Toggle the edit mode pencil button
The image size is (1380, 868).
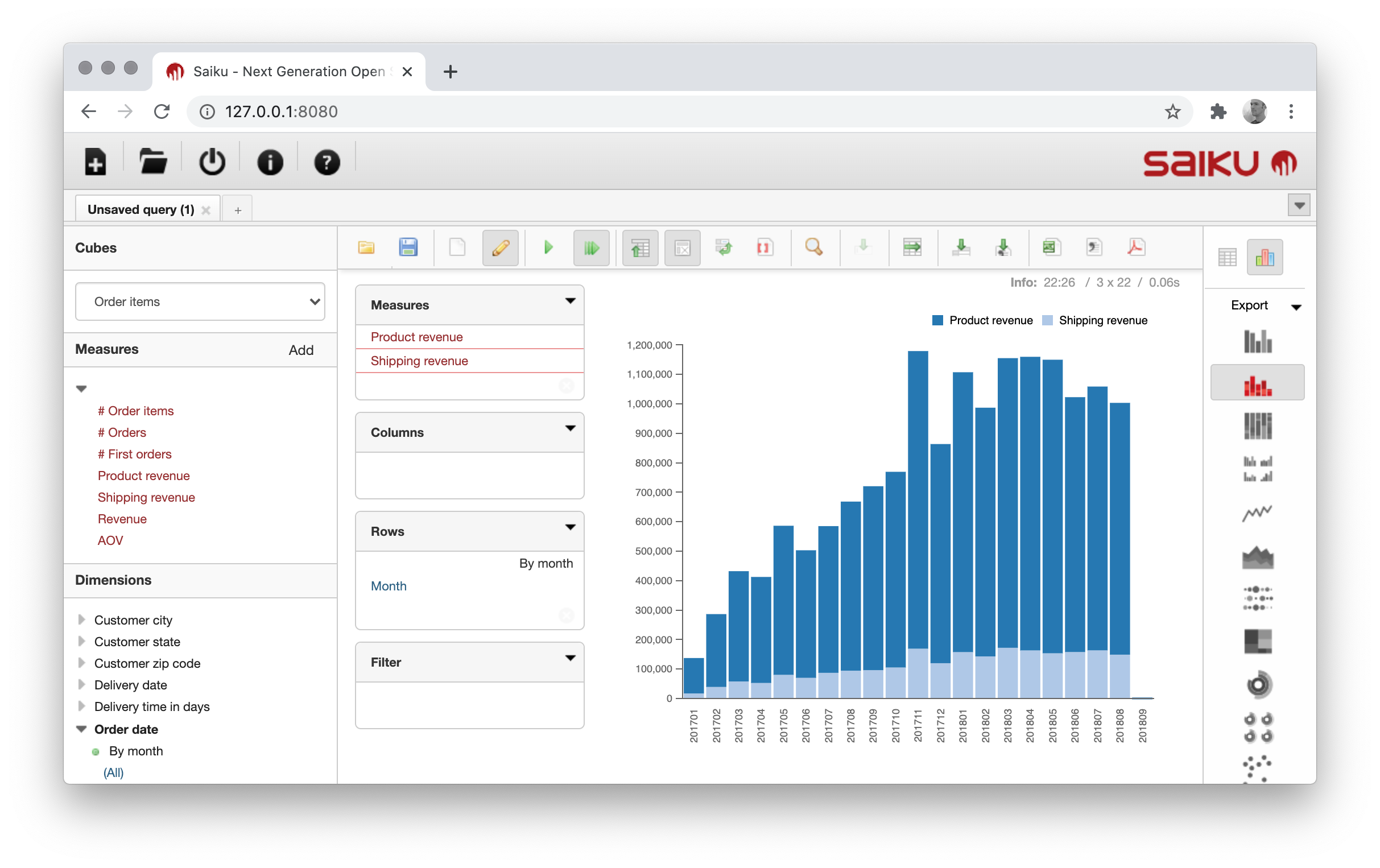point(500,247)
